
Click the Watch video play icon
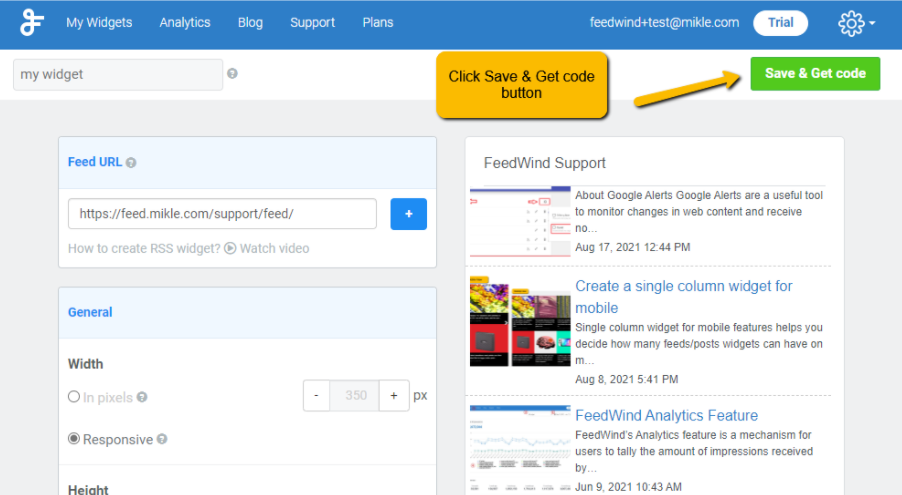(x=230, y=248)
